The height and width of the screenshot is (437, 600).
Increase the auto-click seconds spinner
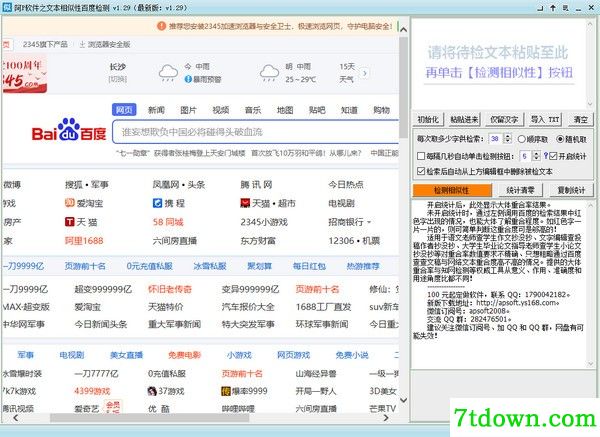pyautogui.click(x=536, y=153)
